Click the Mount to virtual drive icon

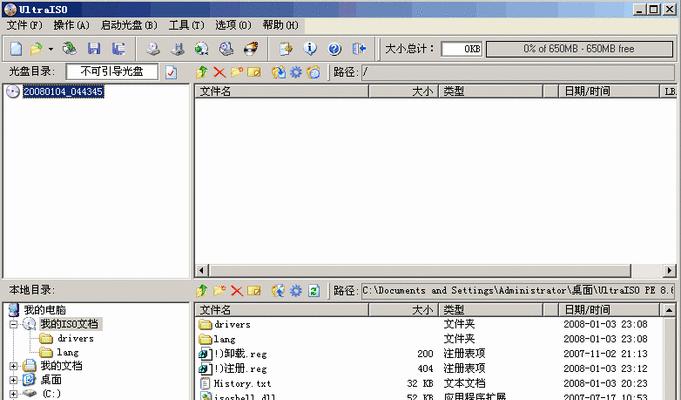(226, 49)
